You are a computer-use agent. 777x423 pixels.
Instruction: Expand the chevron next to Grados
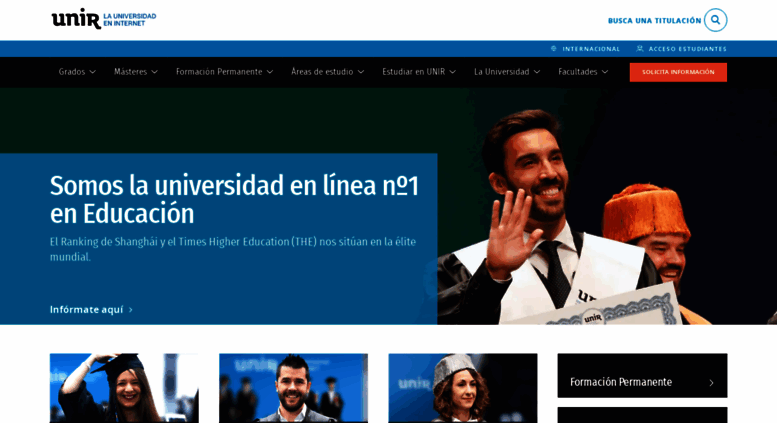(93, 72)
